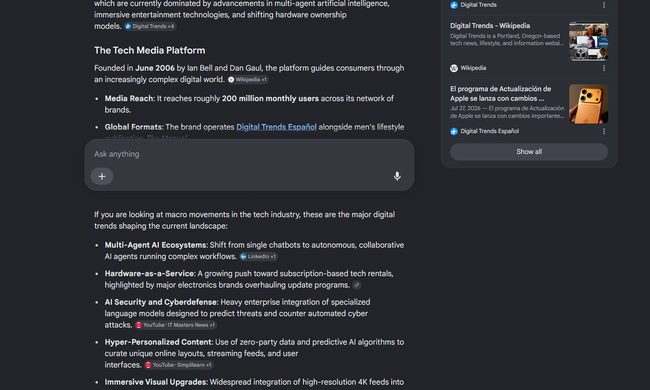Open the three-dot menu beside Digital Trends Español
Screen dimensions: 650x390
604,131
